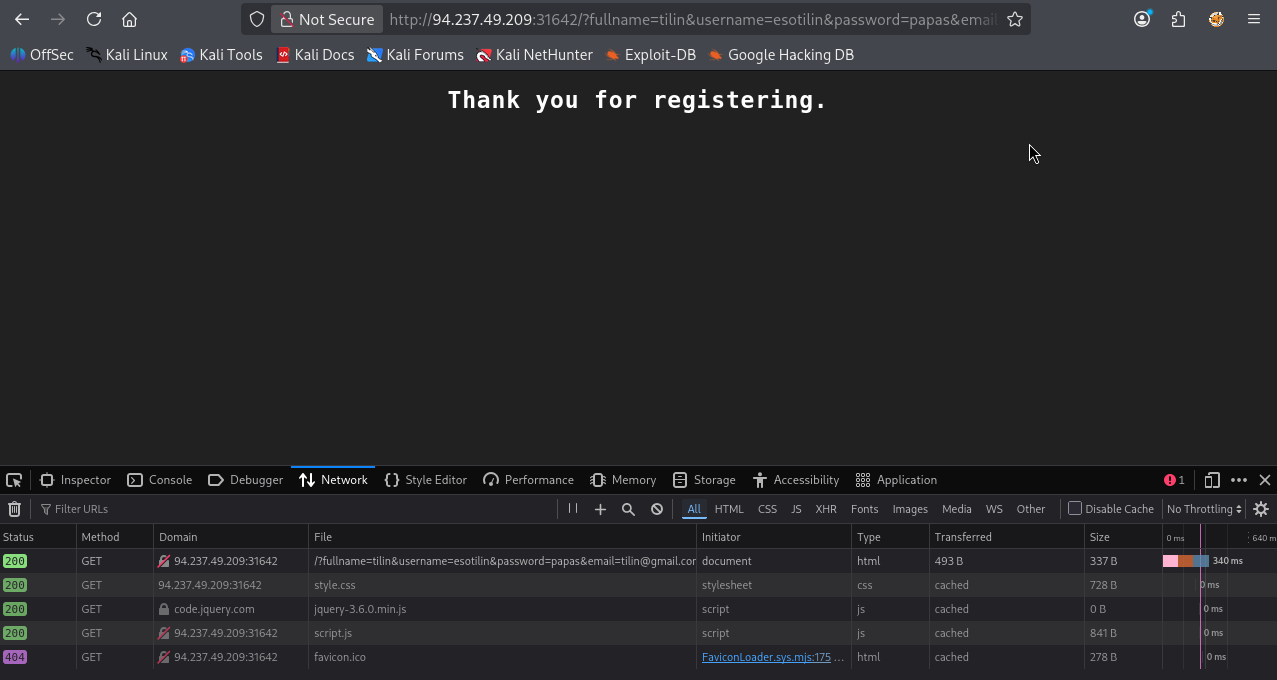Pause network request recording
The width and height of the screenshot is (1277, 680).
point(573,509)
